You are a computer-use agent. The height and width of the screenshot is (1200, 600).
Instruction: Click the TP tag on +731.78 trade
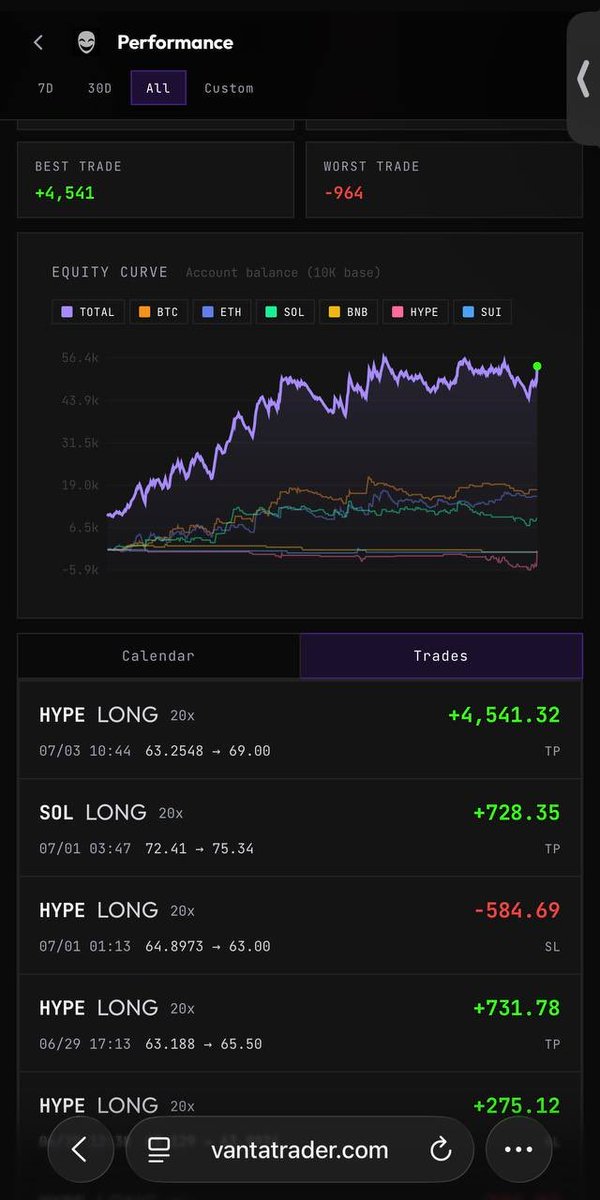552,1044
